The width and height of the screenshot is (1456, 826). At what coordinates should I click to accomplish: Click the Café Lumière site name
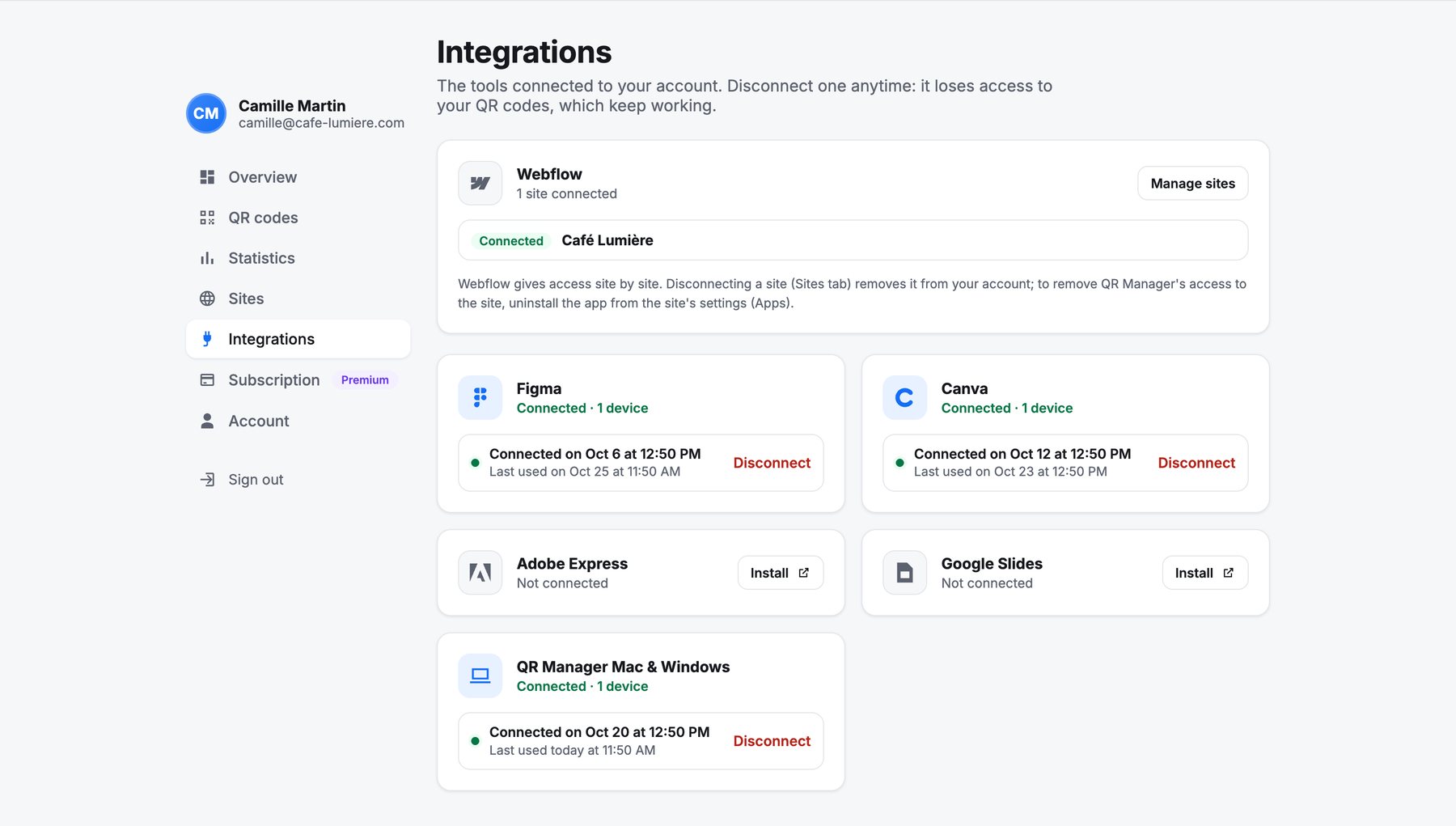[607, 240]
